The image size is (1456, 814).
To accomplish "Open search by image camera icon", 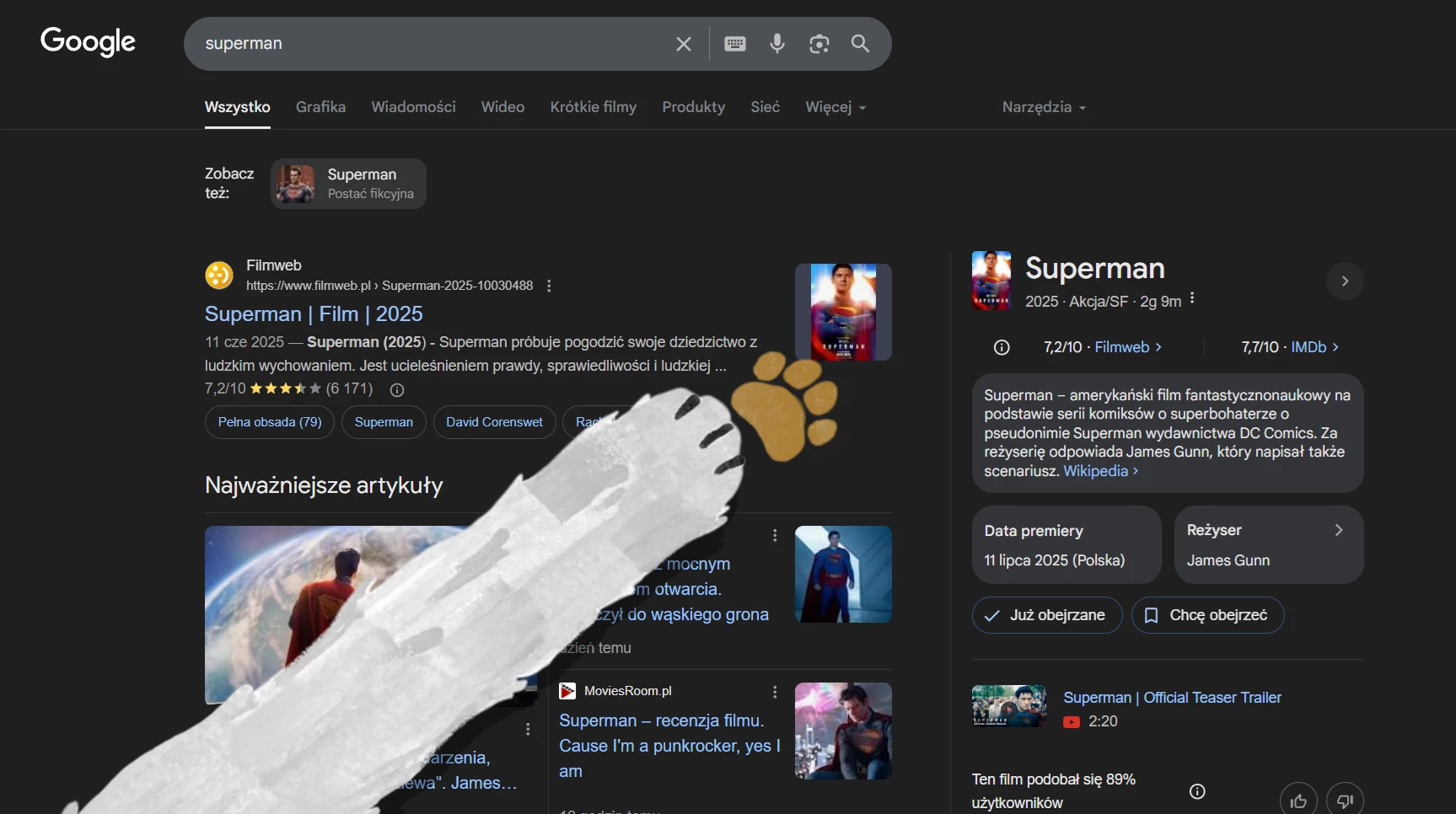I will 819,44.
